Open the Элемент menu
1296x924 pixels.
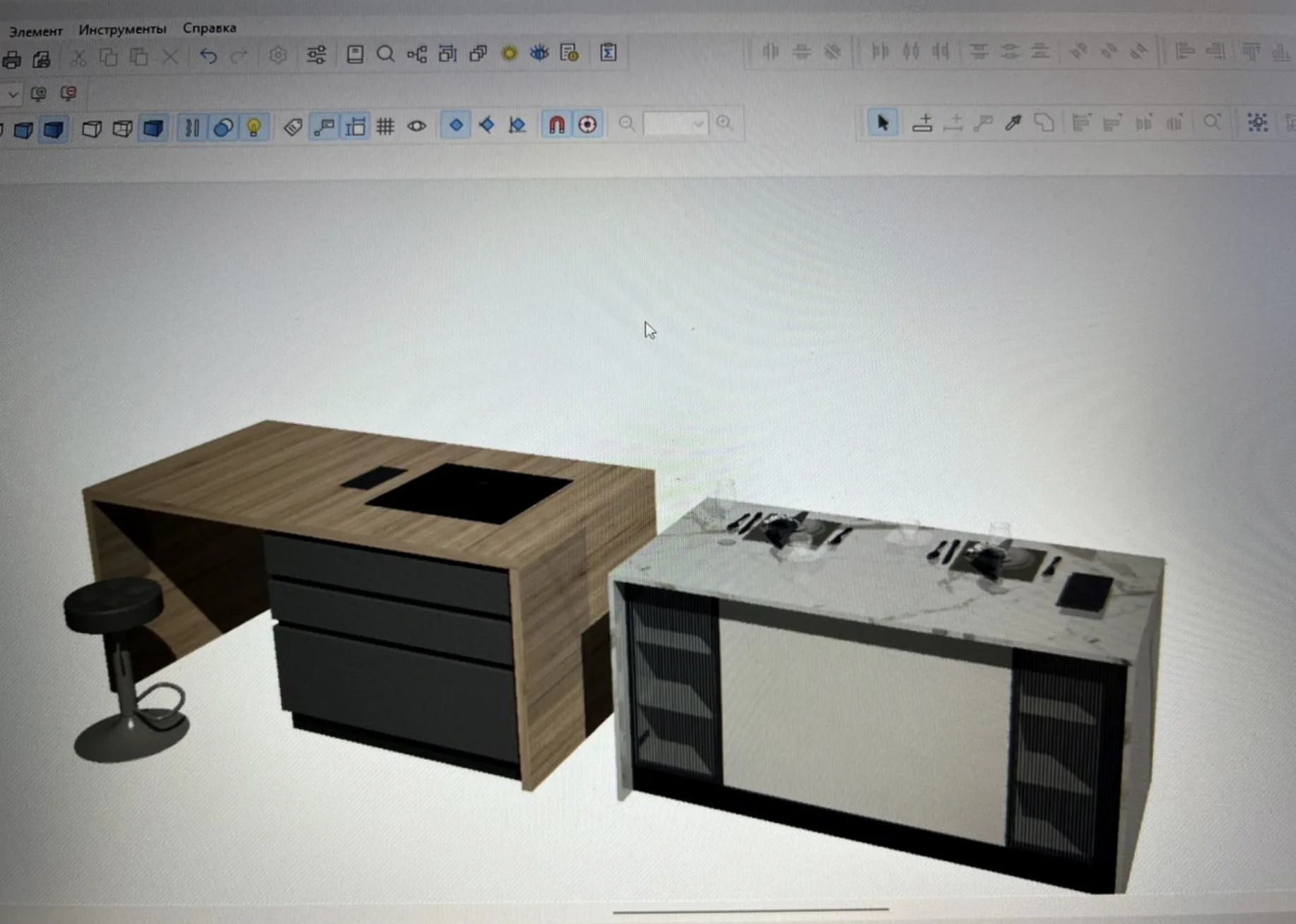pos(35,31)
